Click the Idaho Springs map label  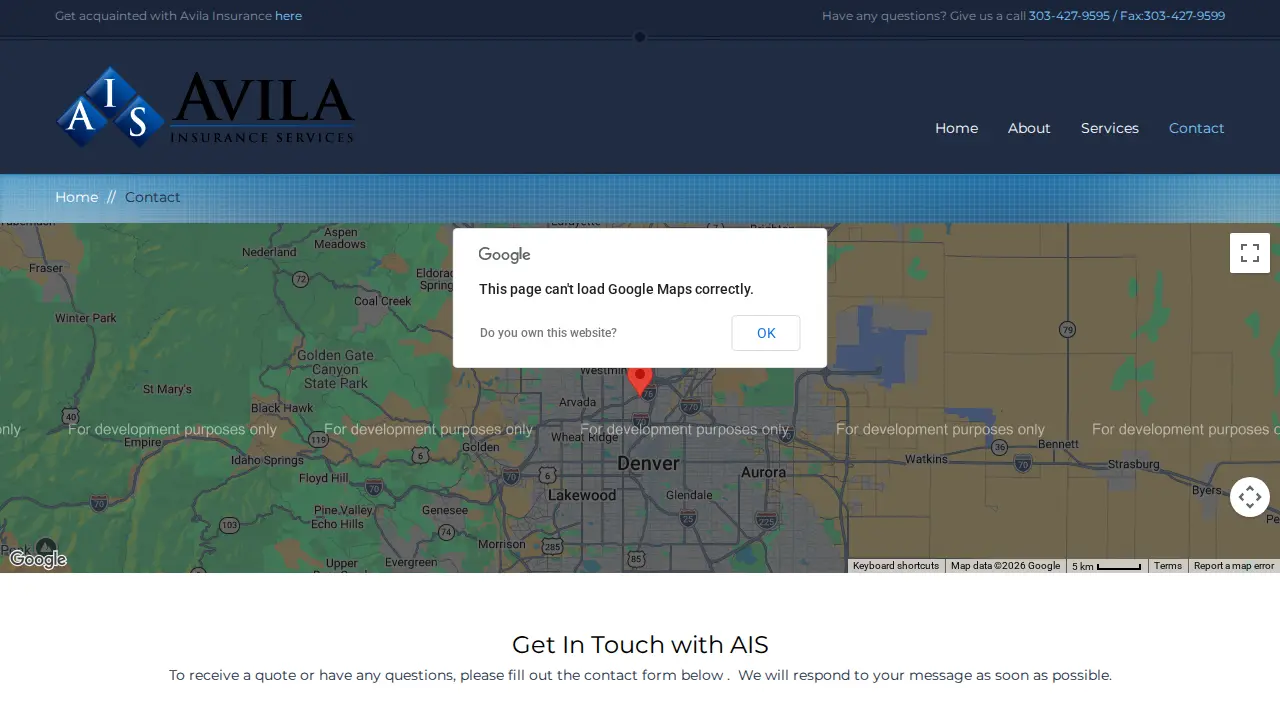[267, 460]
